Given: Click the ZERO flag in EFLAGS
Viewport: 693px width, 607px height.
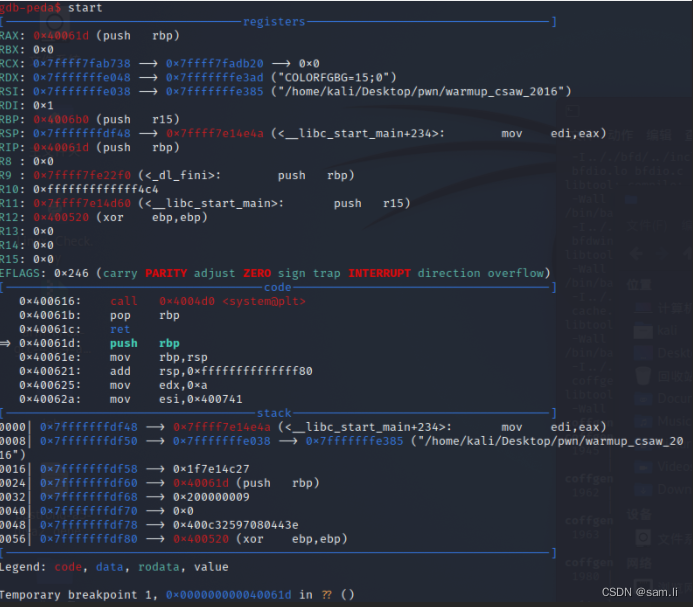Looking at the screenshot, I should pos(257,273).
